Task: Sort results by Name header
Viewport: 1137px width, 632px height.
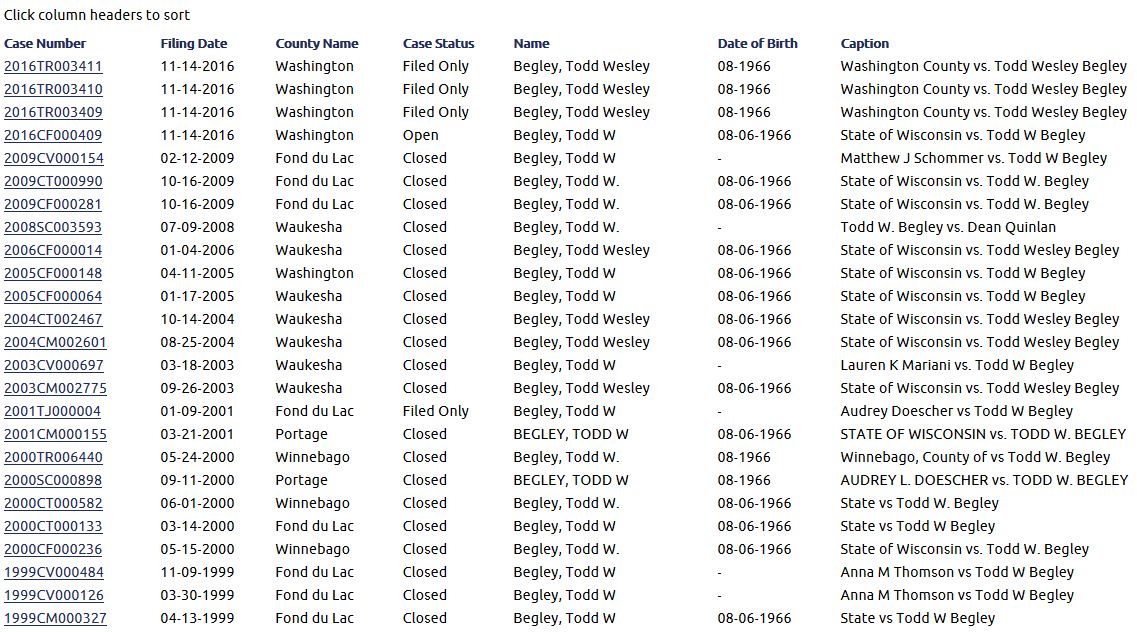Action: (531, 43)
